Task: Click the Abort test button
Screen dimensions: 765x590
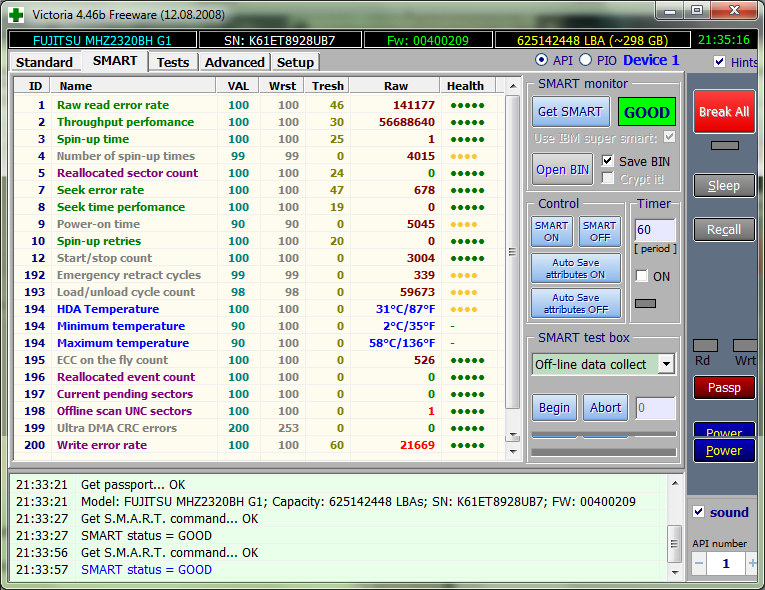Action: pos(605,407)
